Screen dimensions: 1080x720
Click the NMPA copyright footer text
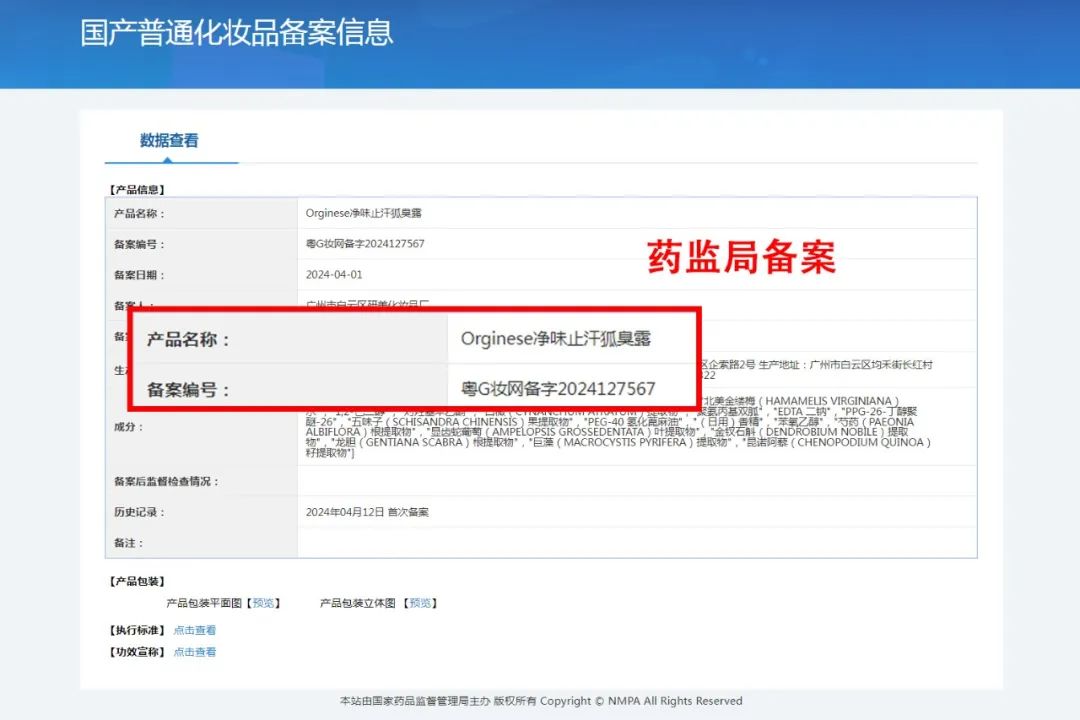[541, 701]
